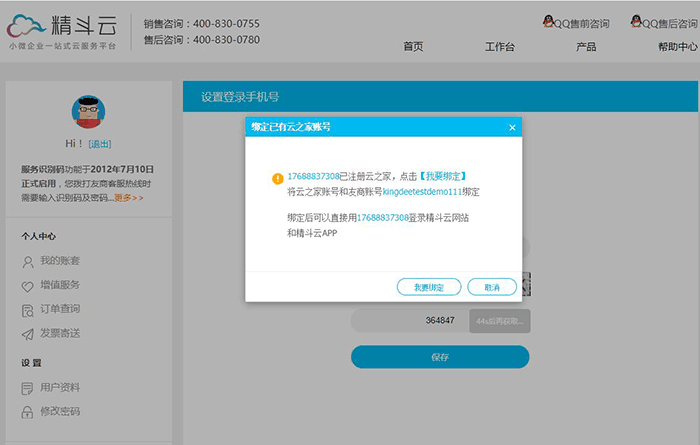Click the 44s后再获取 countdown button
The image size is (700, 445).
(x=500, y=321)
